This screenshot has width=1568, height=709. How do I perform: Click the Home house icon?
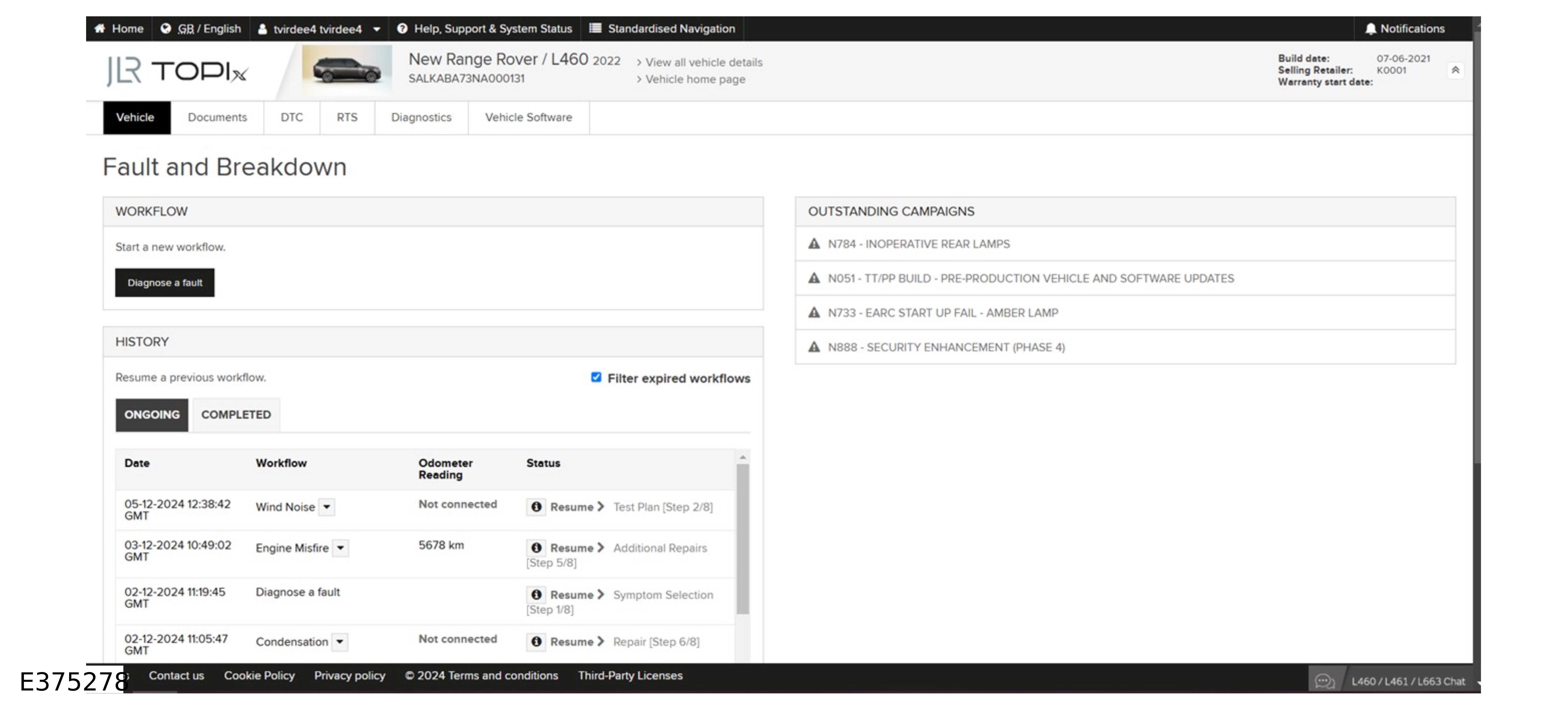(100, 29)
